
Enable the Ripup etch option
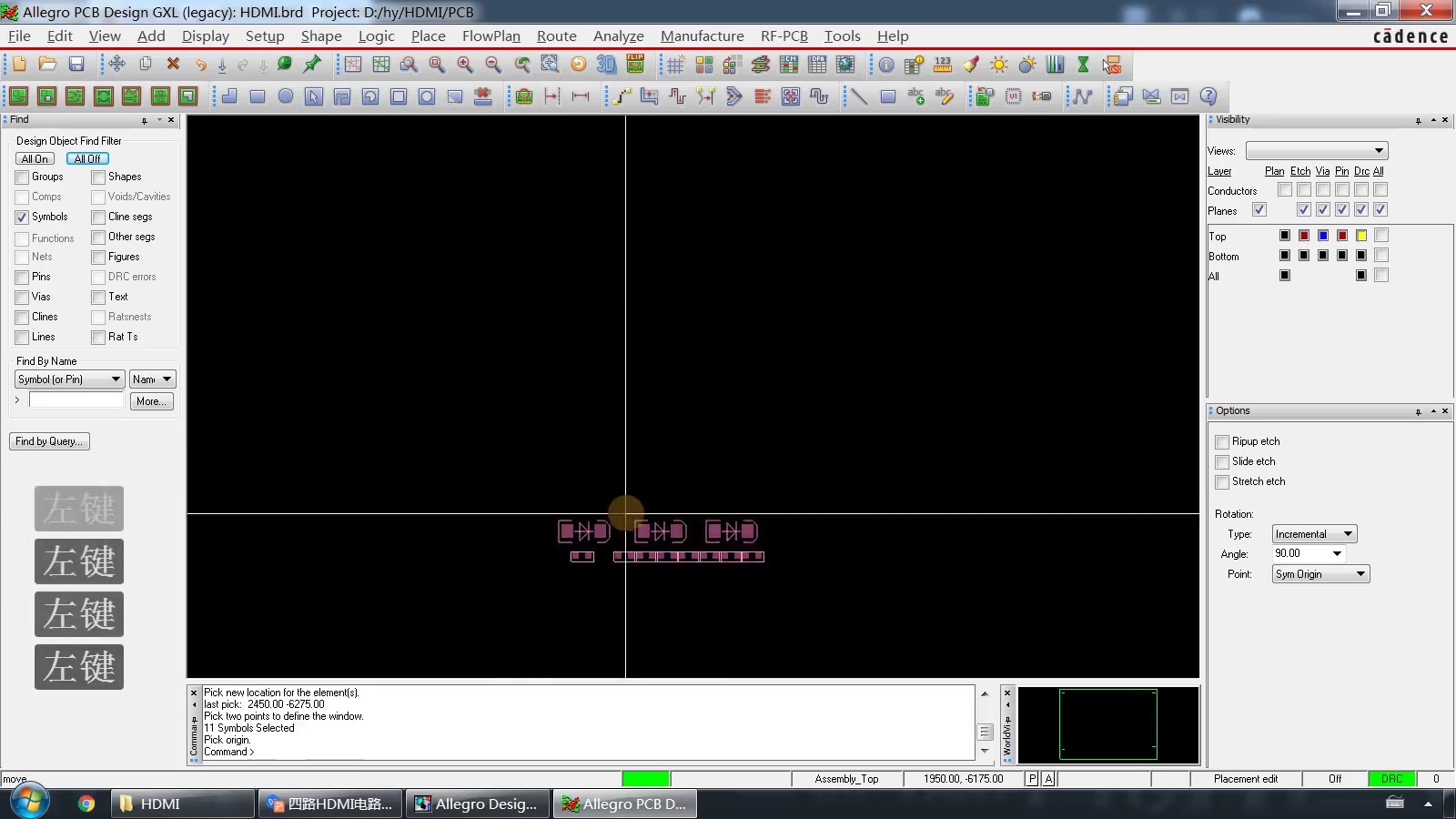click(1222, 442)
